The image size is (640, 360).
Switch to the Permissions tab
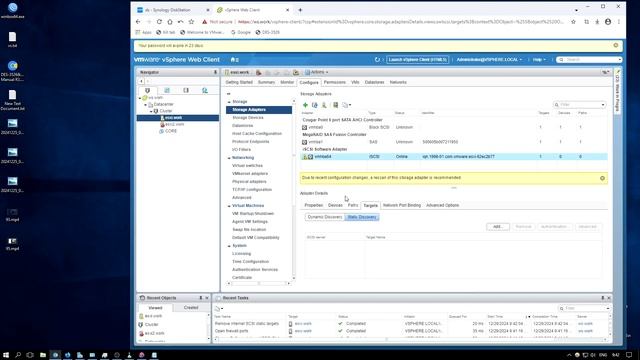tap(335, 82)
